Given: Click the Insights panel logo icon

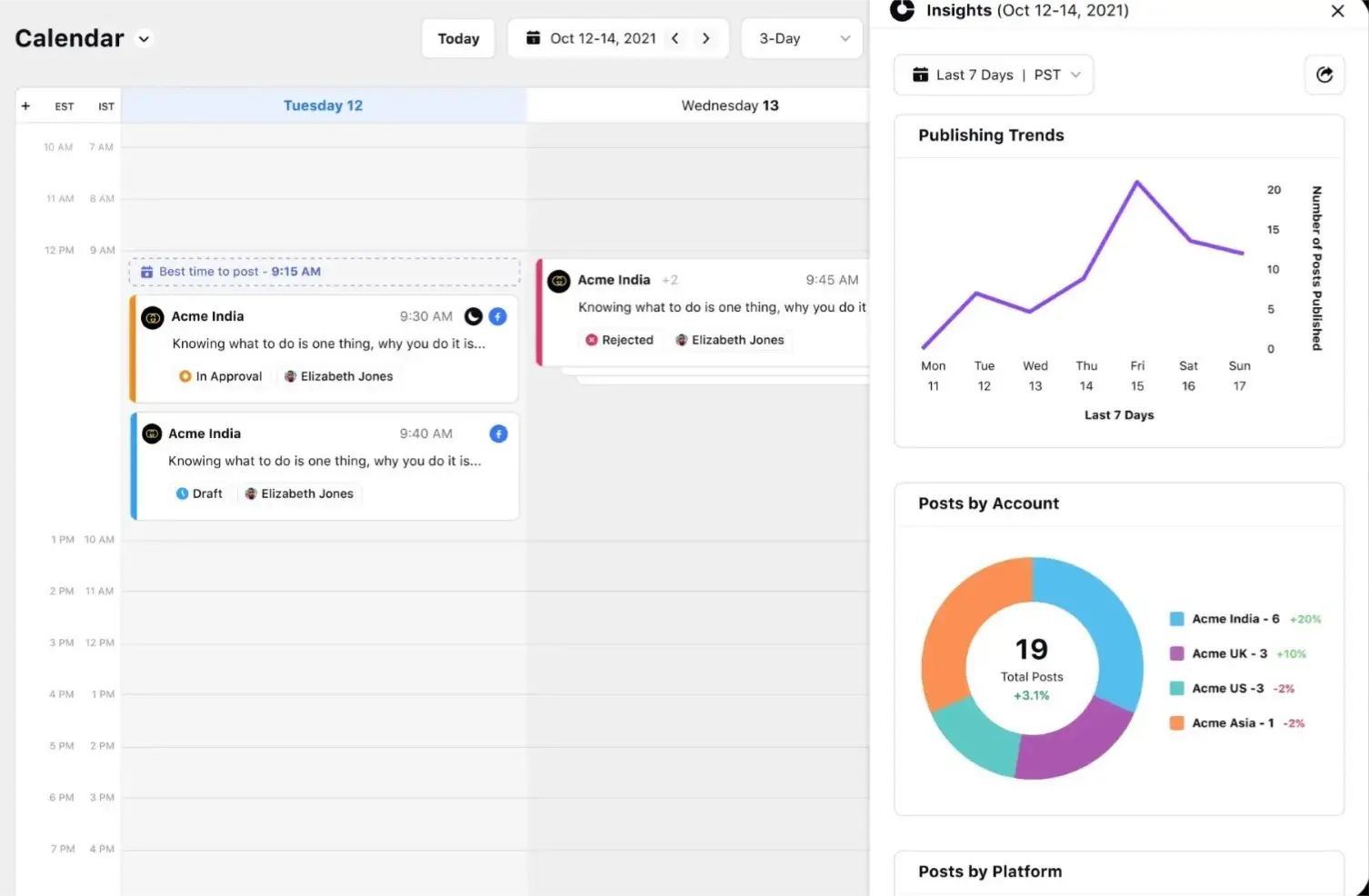Looking at the screenshot, I should point(902,11).
